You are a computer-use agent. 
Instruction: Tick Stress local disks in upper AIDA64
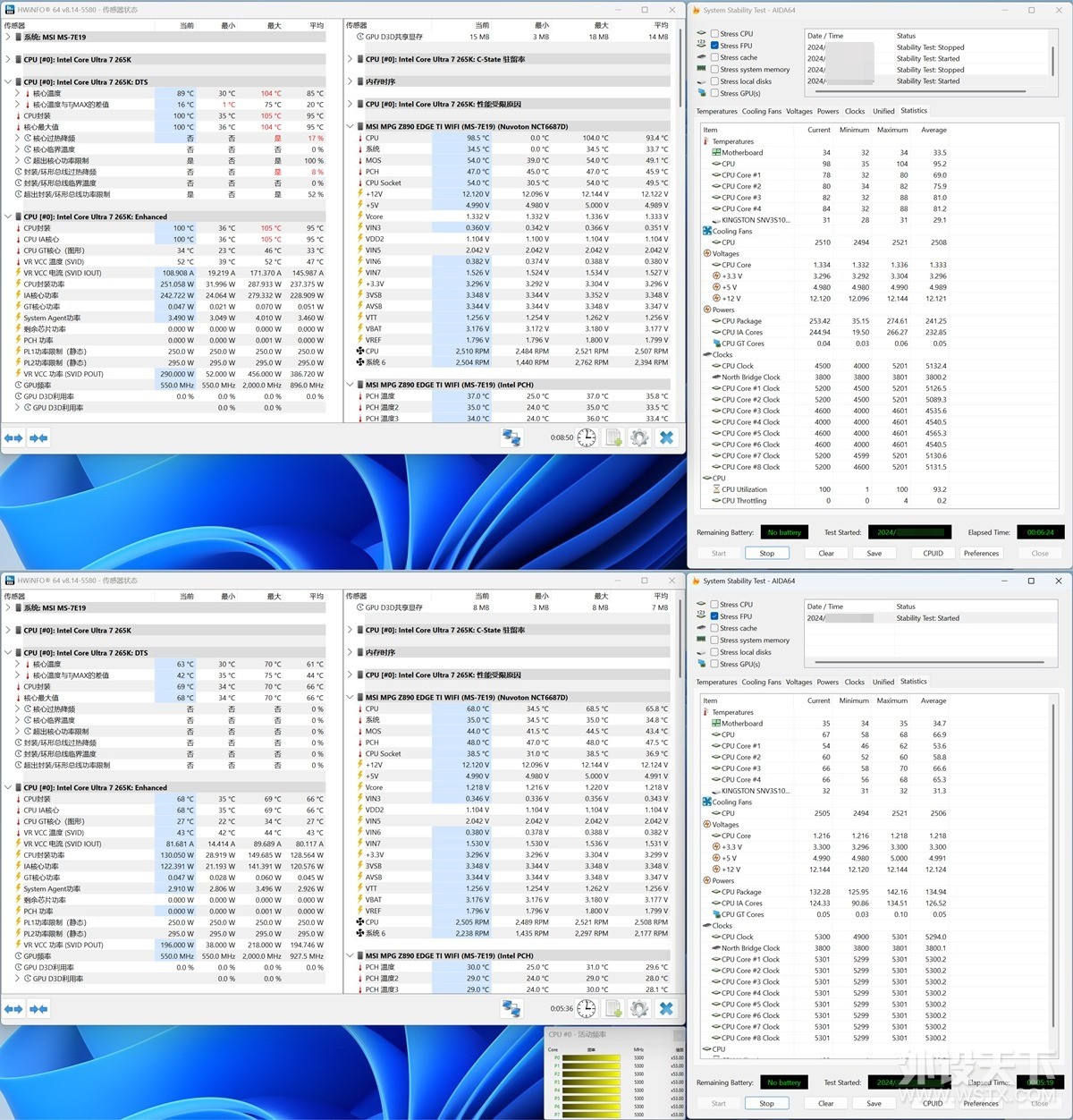click(714, 81)
